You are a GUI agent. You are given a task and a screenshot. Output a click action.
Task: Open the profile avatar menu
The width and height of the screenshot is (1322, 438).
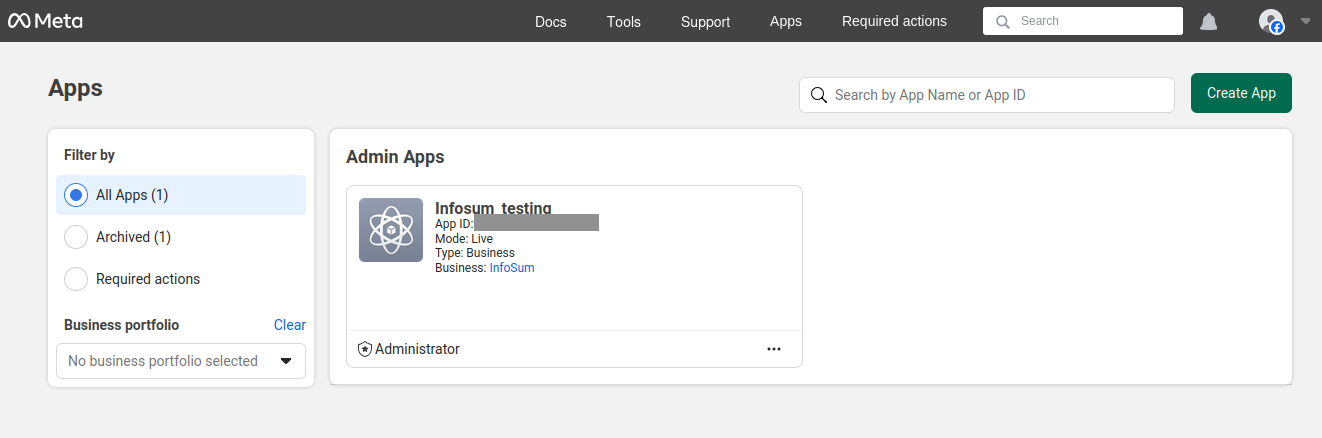[x=1271, y=21]
